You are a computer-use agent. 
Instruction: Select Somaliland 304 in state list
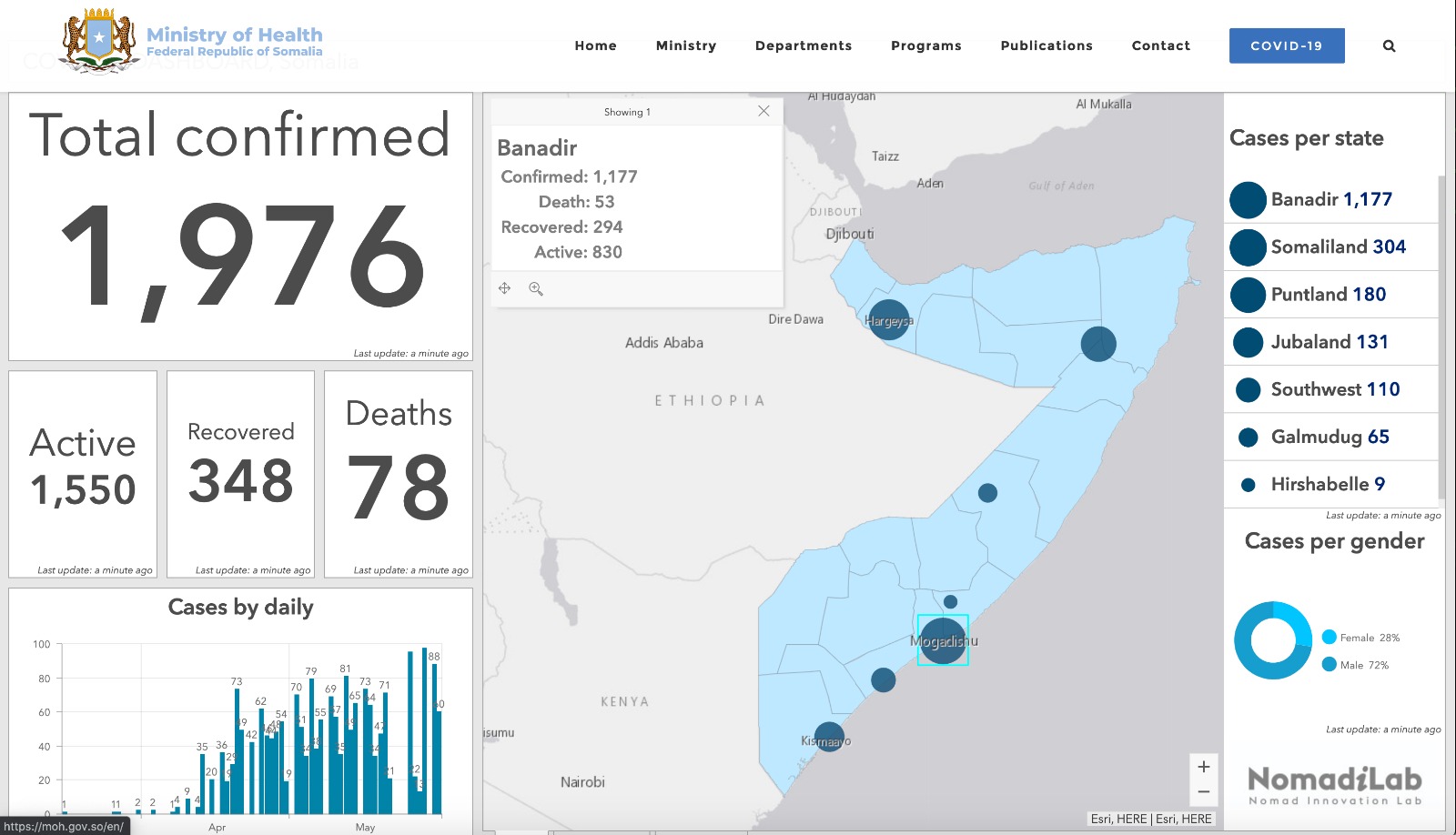pyautogui.click(x=1337, y=247)
